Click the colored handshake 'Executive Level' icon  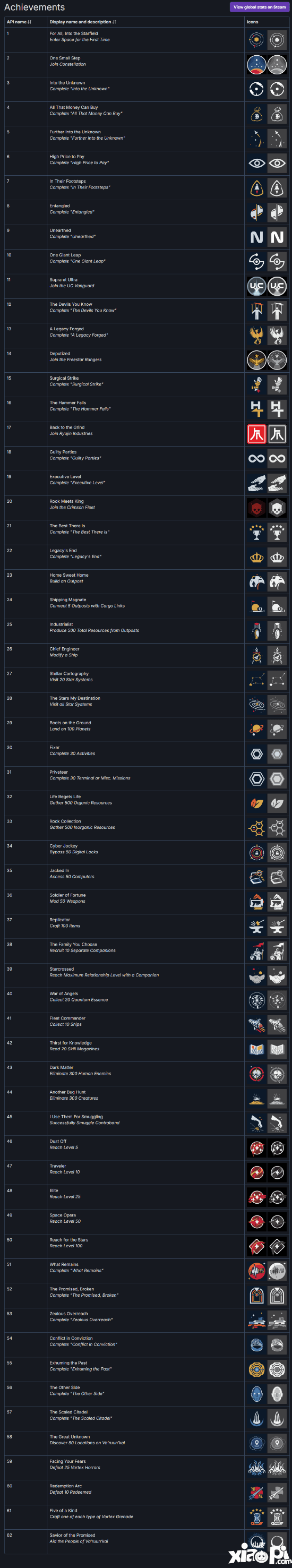tap(257, 483)
